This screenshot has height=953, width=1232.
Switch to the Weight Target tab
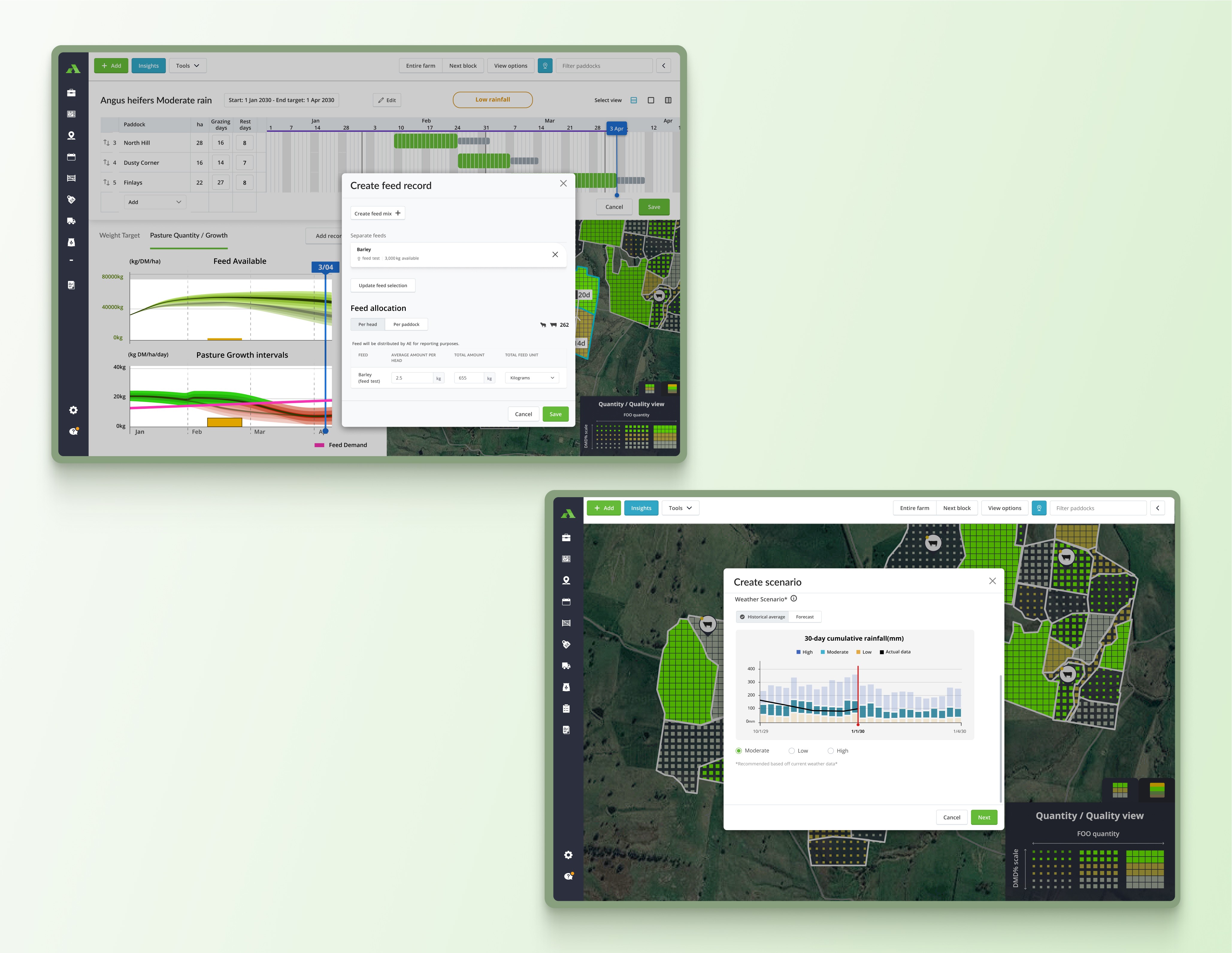point(119,236)
